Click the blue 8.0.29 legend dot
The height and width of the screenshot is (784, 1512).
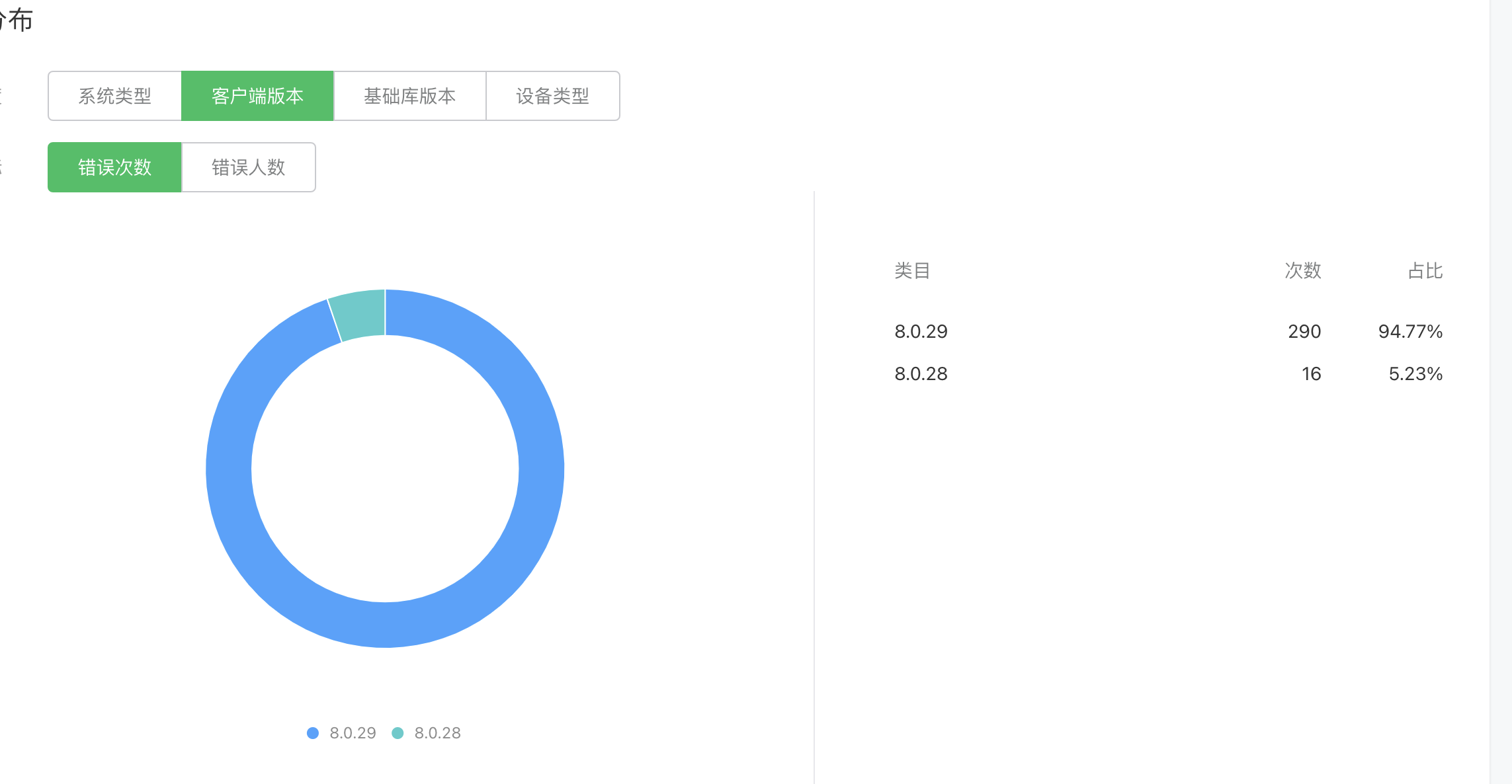point(313,733)
